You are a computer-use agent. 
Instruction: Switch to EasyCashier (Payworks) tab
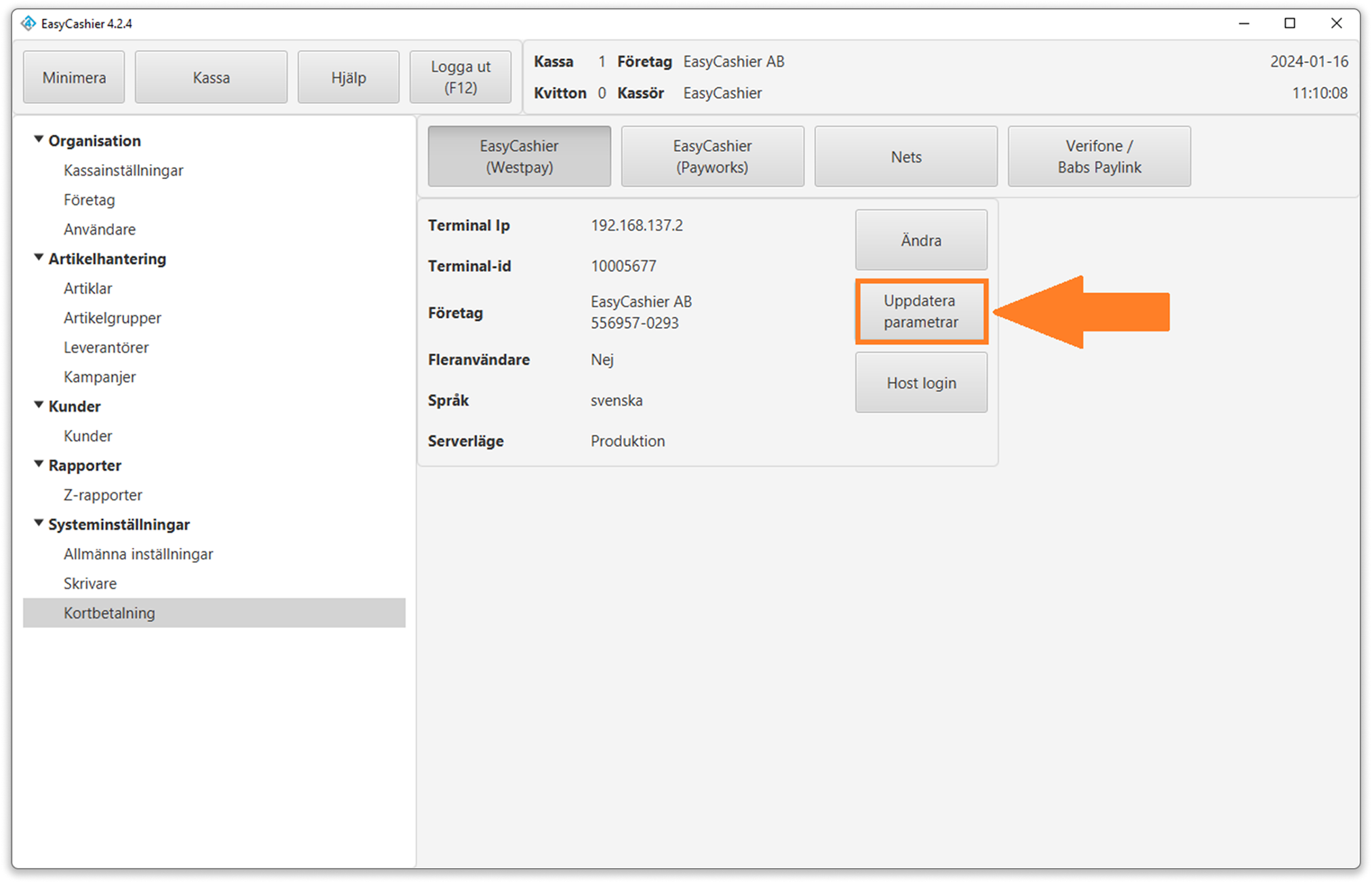point(712,156)
